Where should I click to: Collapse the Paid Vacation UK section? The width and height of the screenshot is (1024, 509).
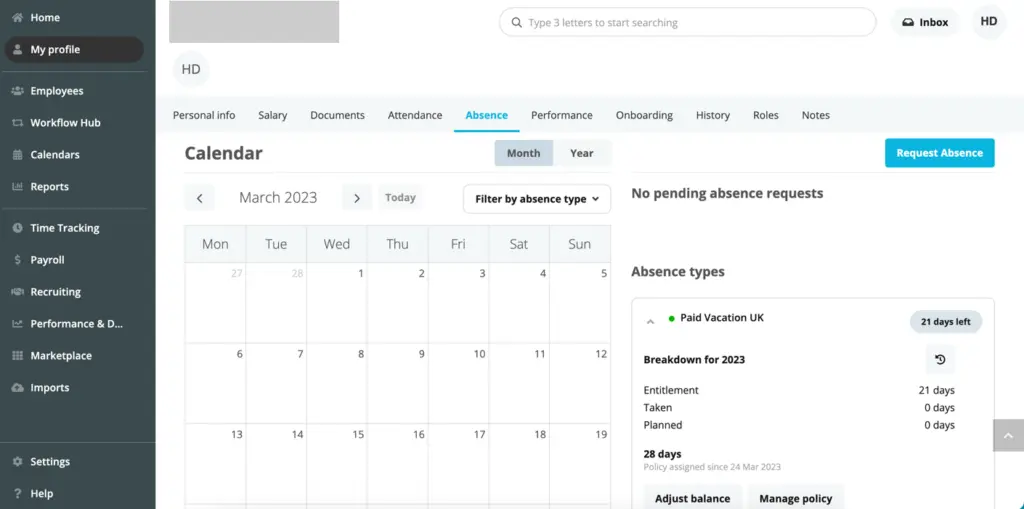[x=651, y=321]
